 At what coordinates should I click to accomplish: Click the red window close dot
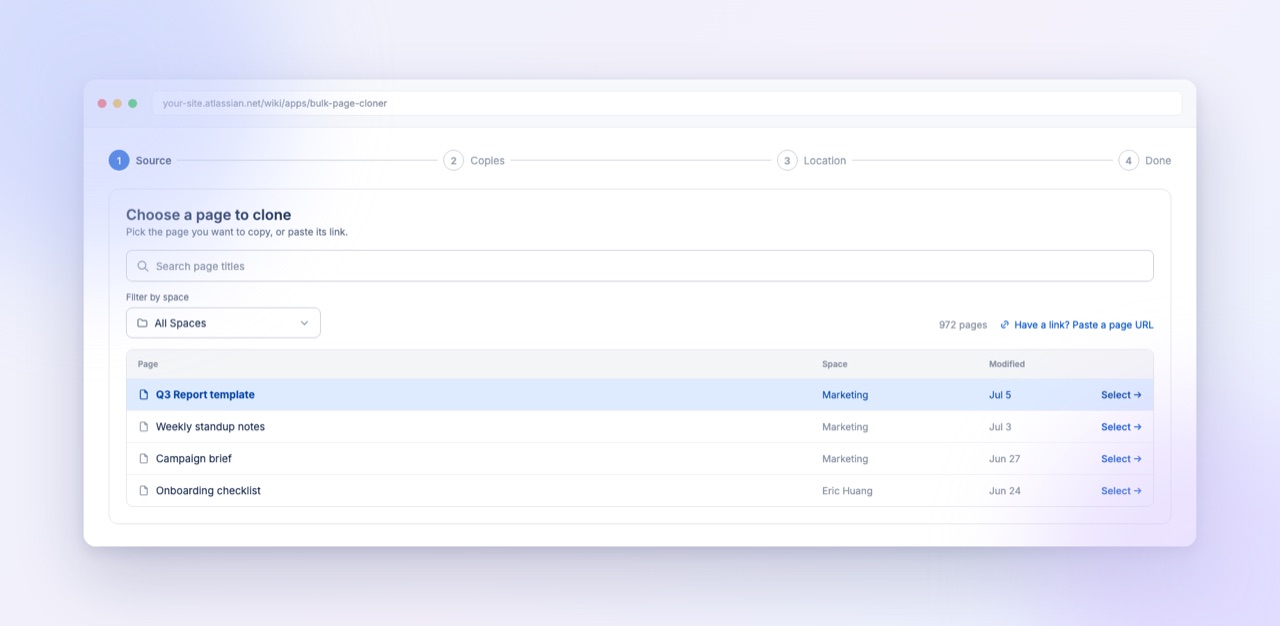(102, 103)
